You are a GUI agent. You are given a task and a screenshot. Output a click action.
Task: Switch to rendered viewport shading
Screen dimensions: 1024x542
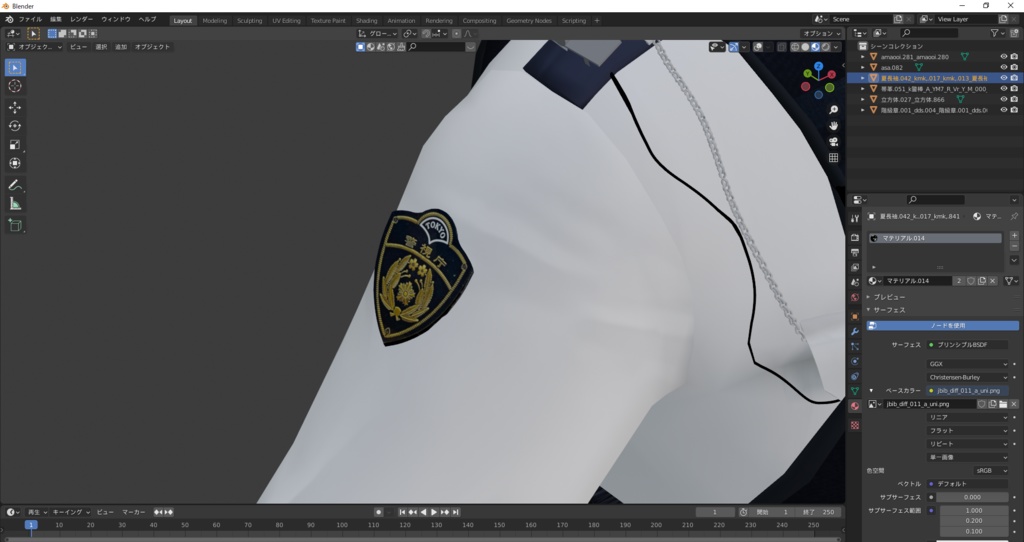point(826,47)
